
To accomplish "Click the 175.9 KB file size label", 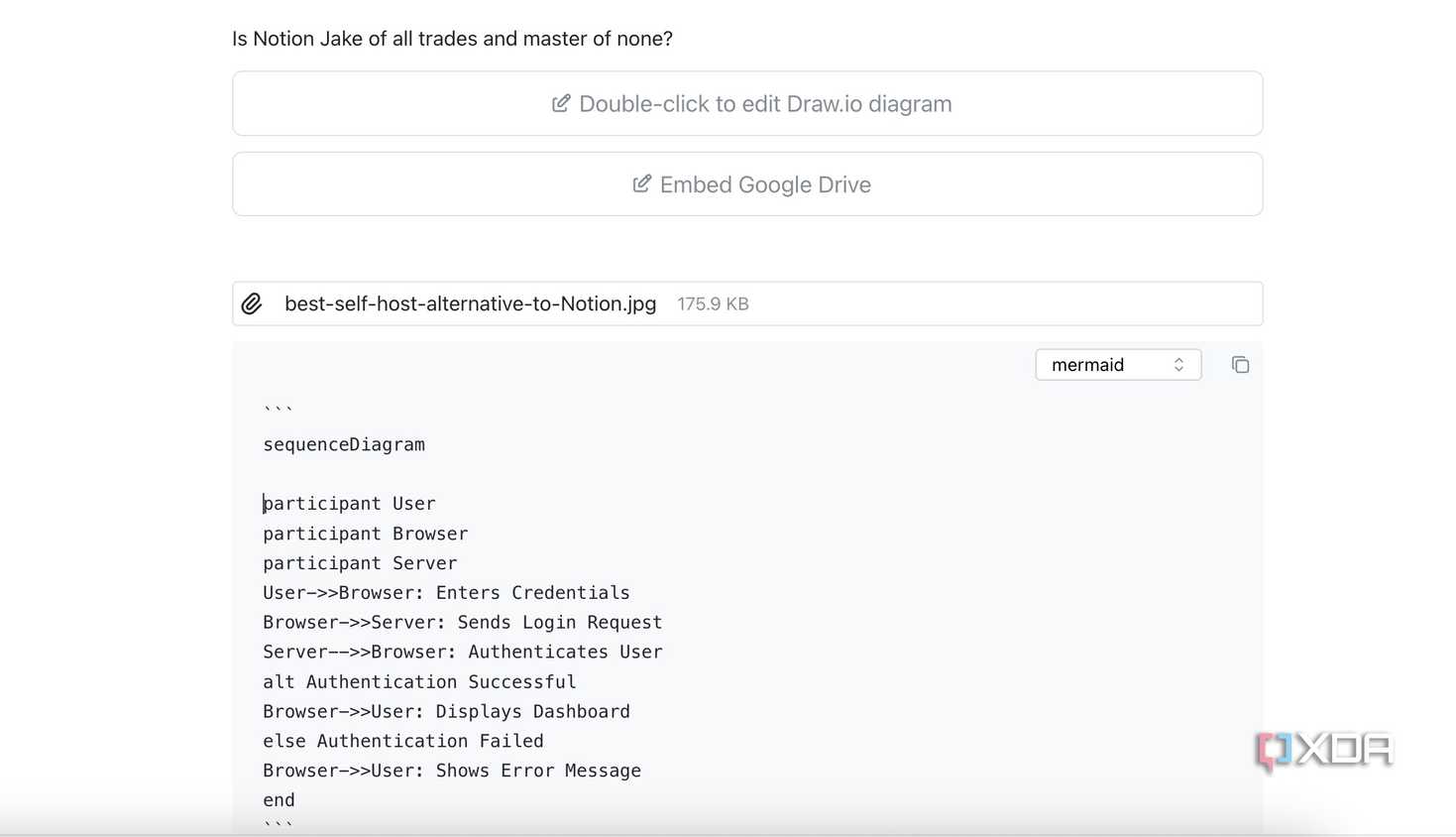I will click(x=713, y=303).
